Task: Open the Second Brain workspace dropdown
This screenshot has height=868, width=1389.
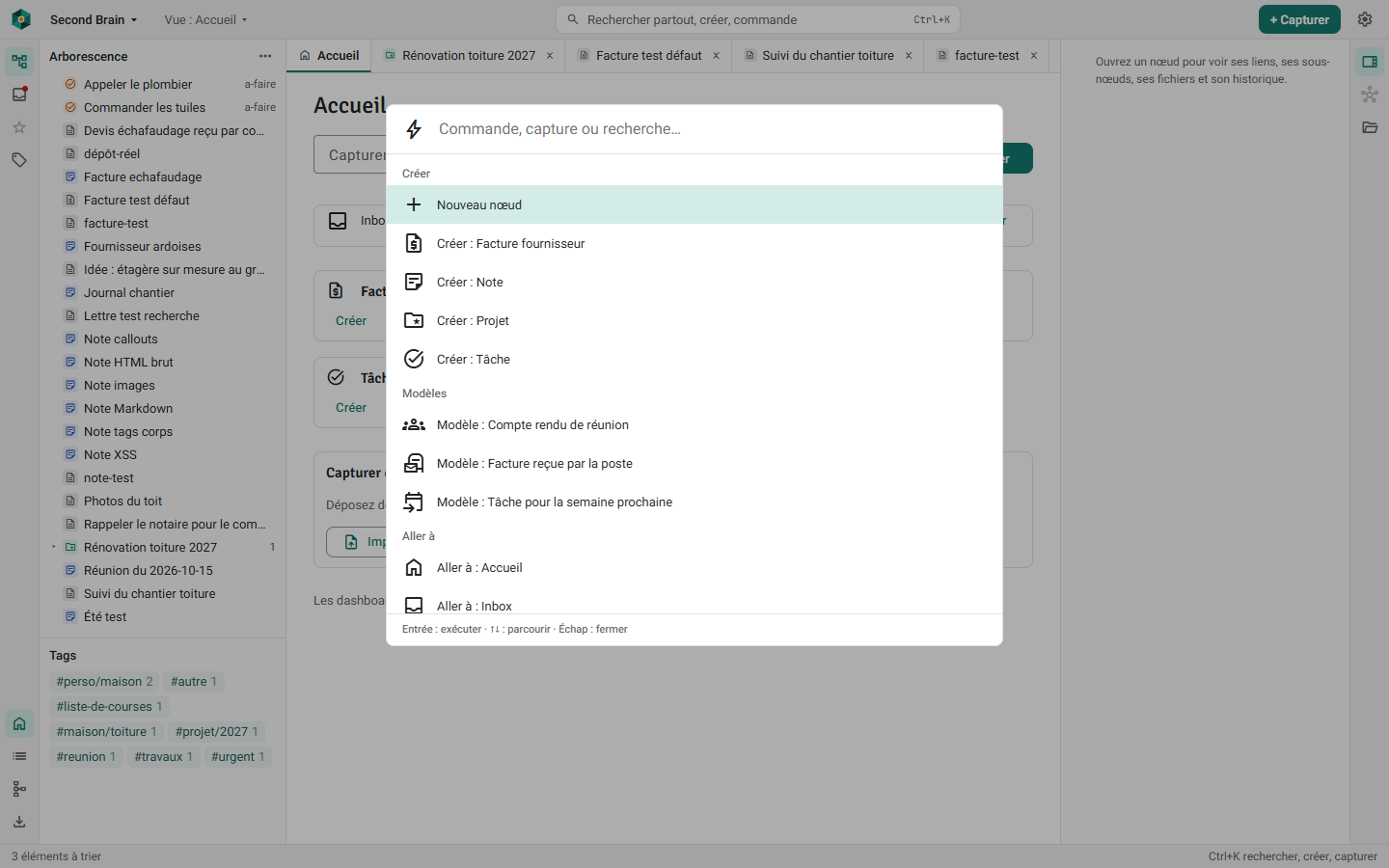Action: tap(94, 19)
